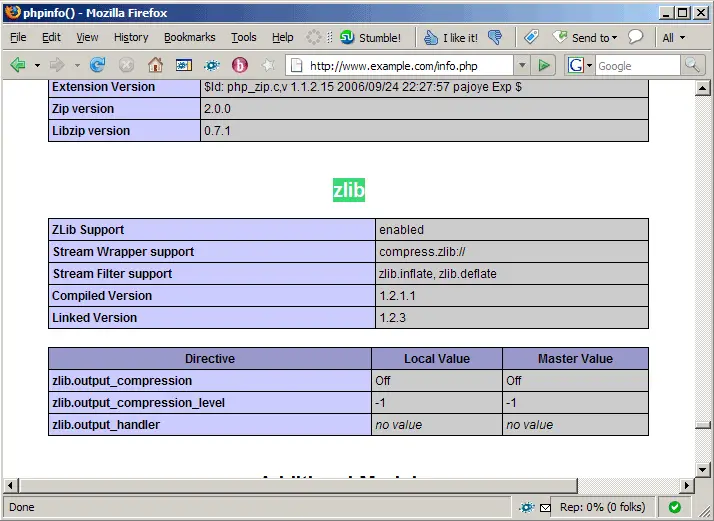This screenshot has height=521, width=714.
Task: Expand the address bar URL dropdown
Action: (x=522, y=66)
